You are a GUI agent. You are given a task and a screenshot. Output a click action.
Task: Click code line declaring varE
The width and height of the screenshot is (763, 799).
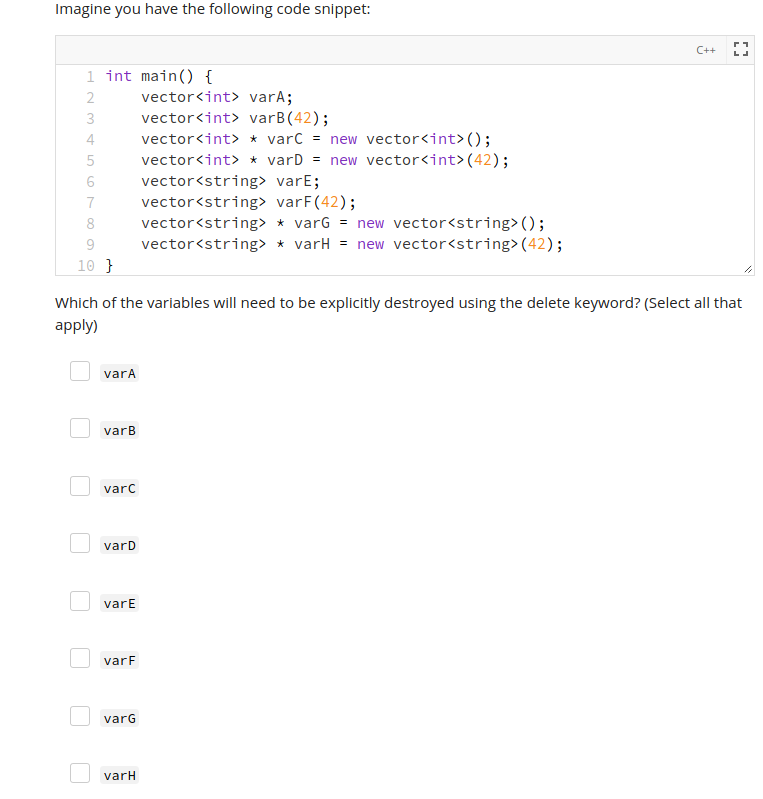pyautogui.click(x=230, y=181)
